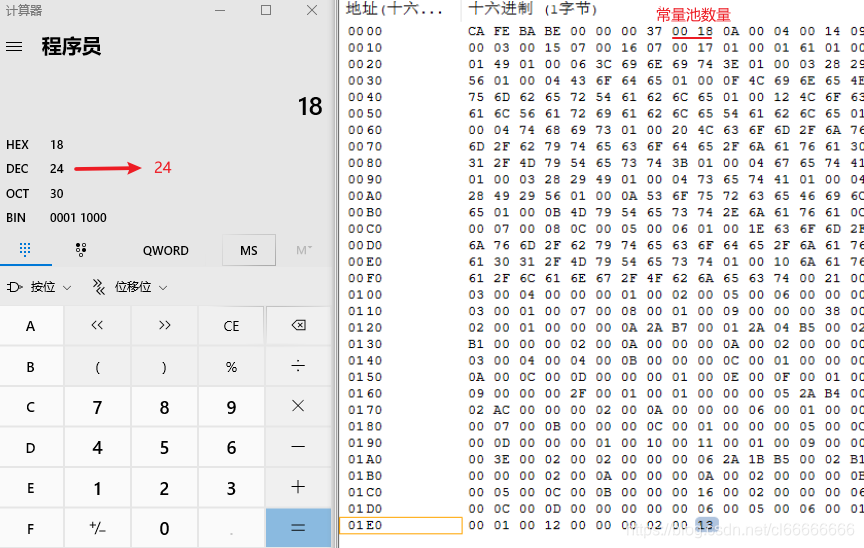Viewport: 864px width, 548px height.
Task: Click the 地址 address column header in hex editor
Action: click(x=395, y=9)
